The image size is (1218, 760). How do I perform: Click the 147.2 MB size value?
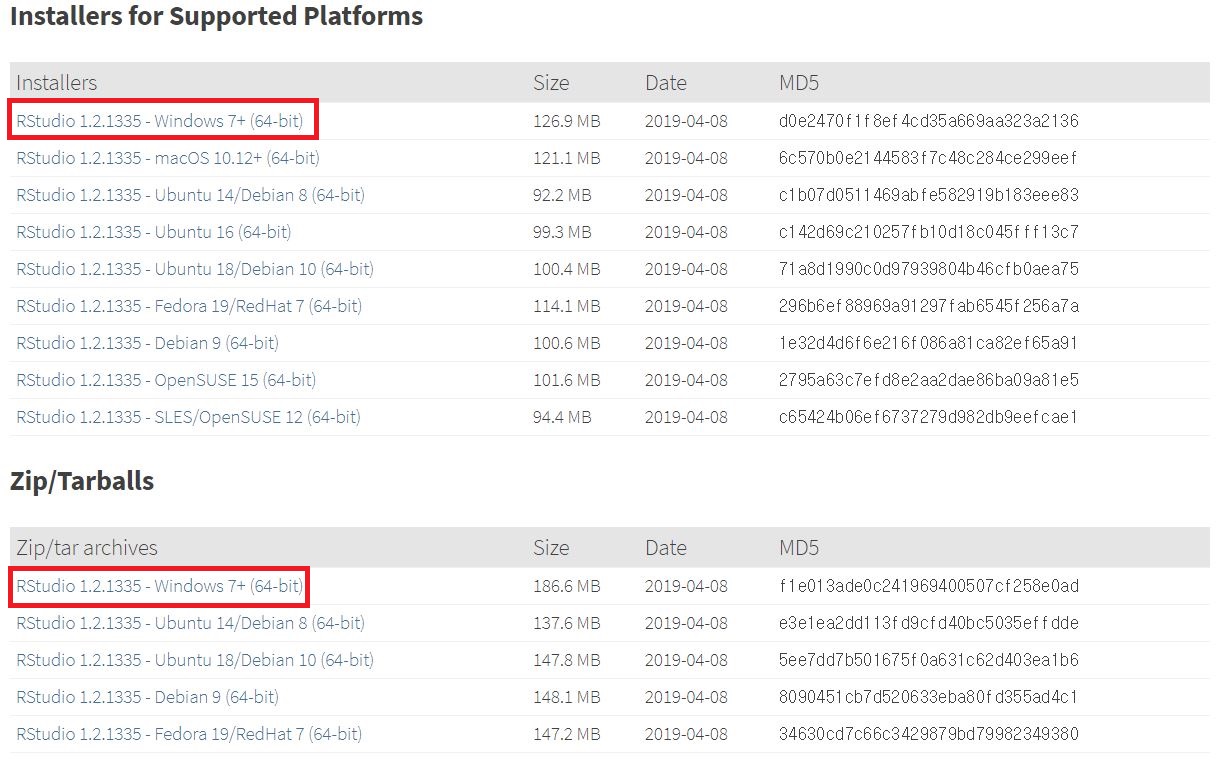567,734
